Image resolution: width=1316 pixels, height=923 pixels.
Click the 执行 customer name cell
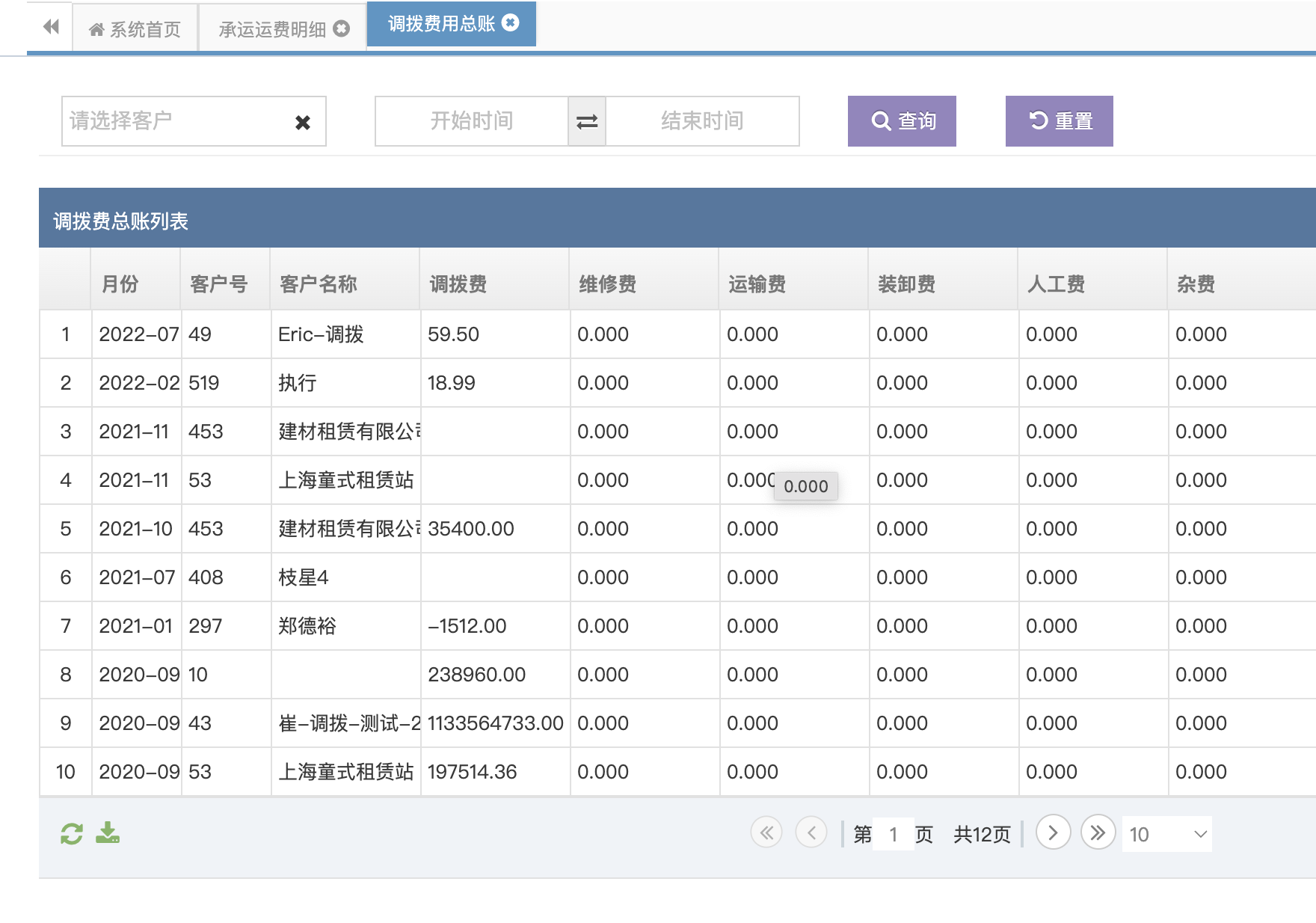[x=345, y=383]
